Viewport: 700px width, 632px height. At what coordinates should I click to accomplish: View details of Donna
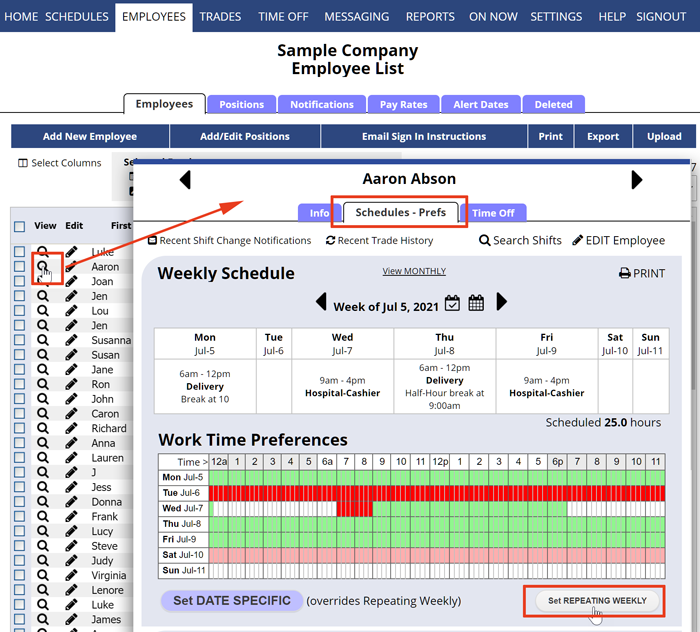point(43,502)
